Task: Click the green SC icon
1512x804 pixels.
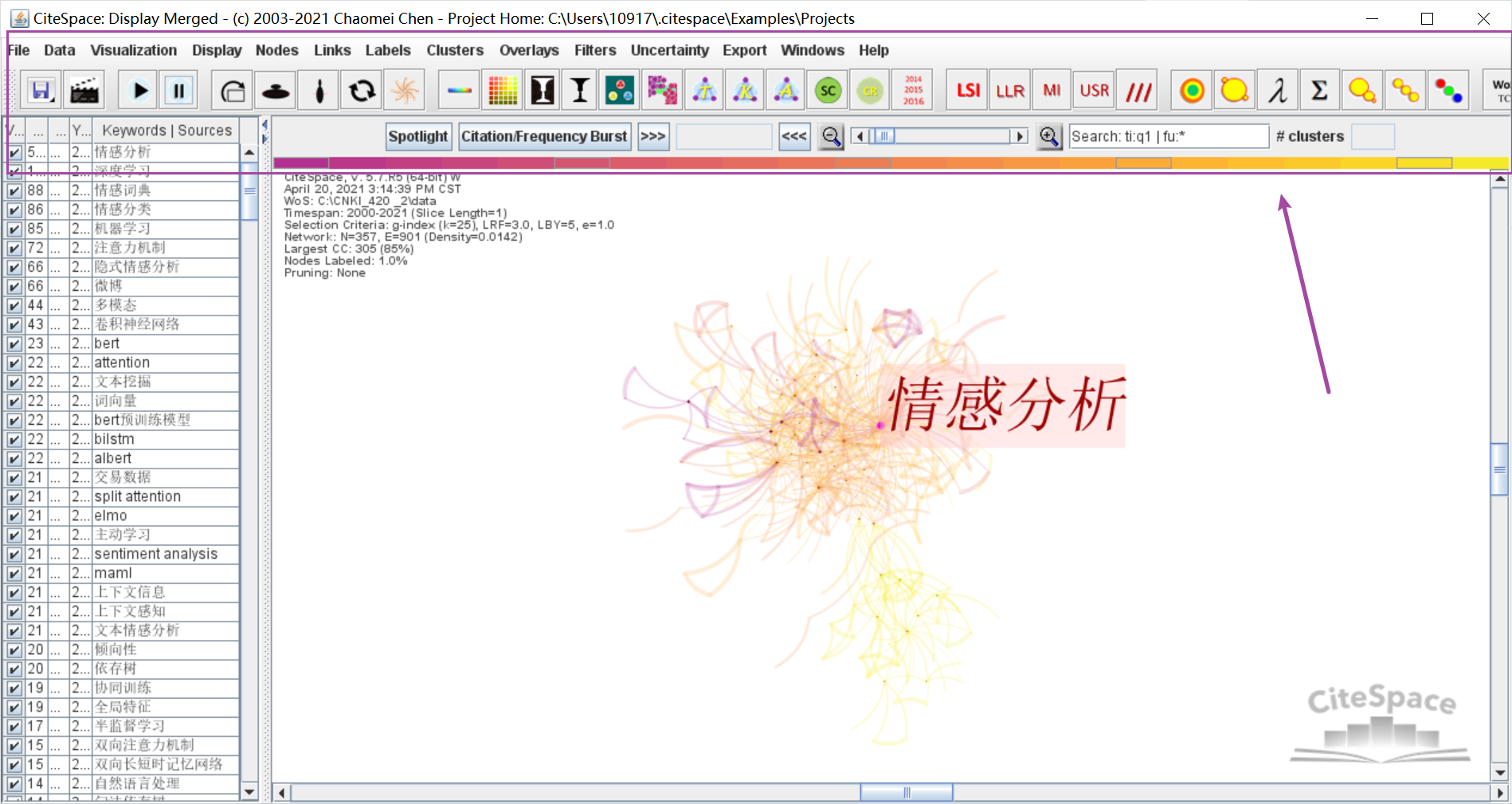Action: (x=828, y=91)
